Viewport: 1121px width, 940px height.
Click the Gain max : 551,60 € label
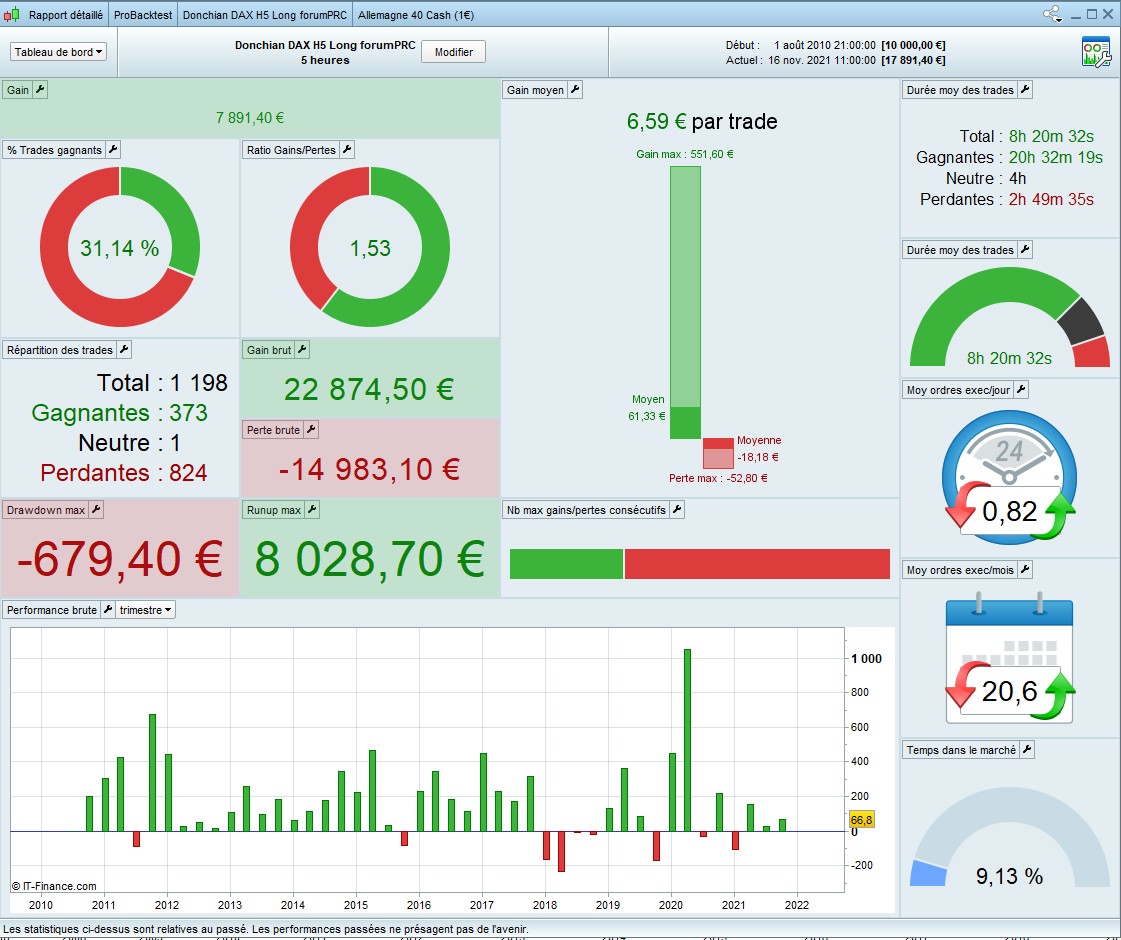(684, 154)
